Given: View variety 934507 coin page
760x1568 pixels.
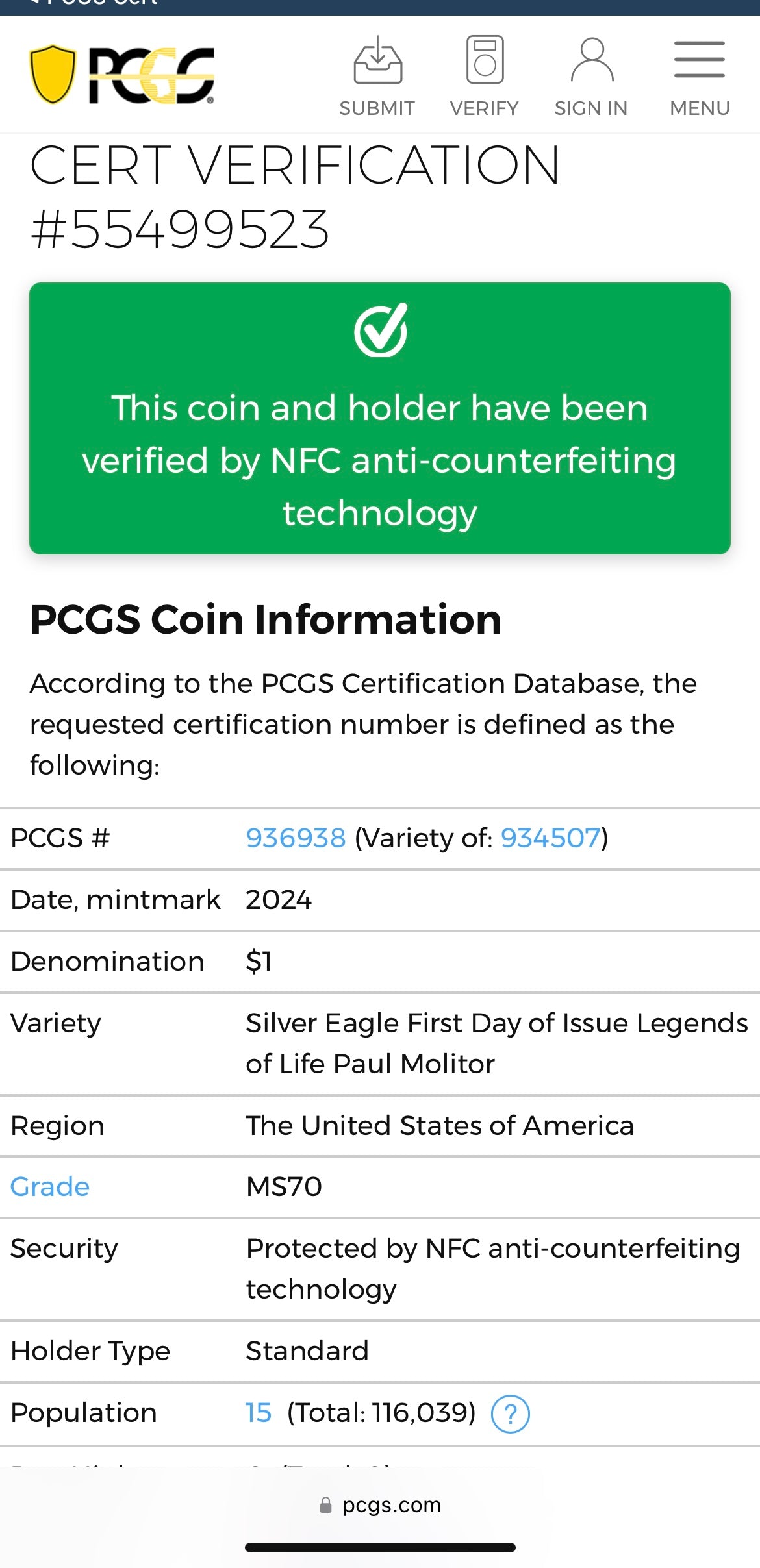Looking at the screenshot, I should (549, 838).
